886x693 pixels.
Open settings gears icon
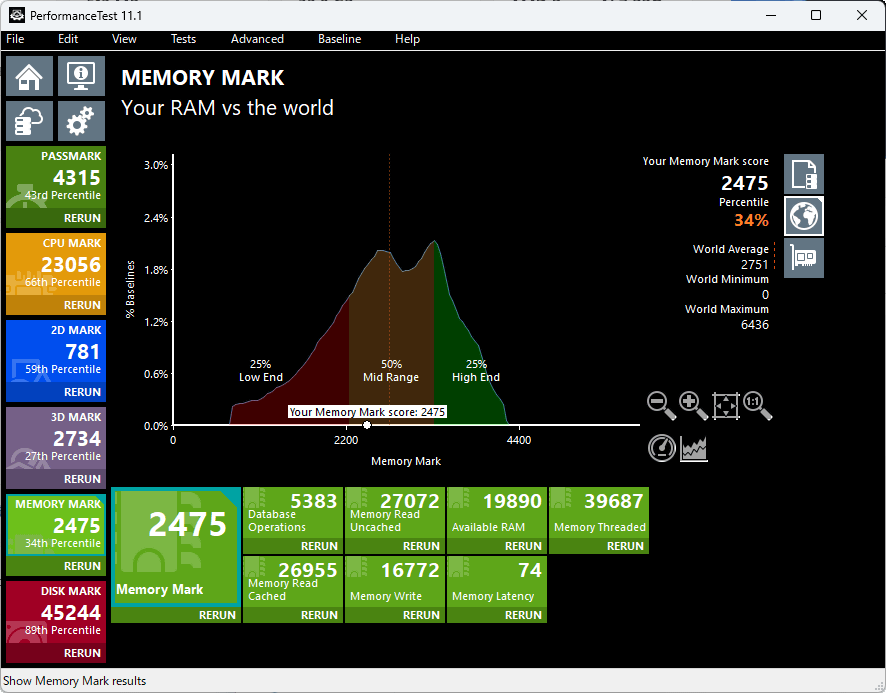click(x=81, y=121)
